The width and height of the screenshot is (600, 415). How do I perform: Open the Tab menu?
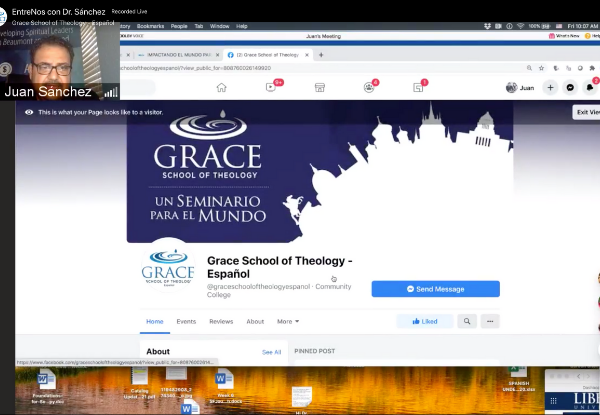(x=199, y=26)
